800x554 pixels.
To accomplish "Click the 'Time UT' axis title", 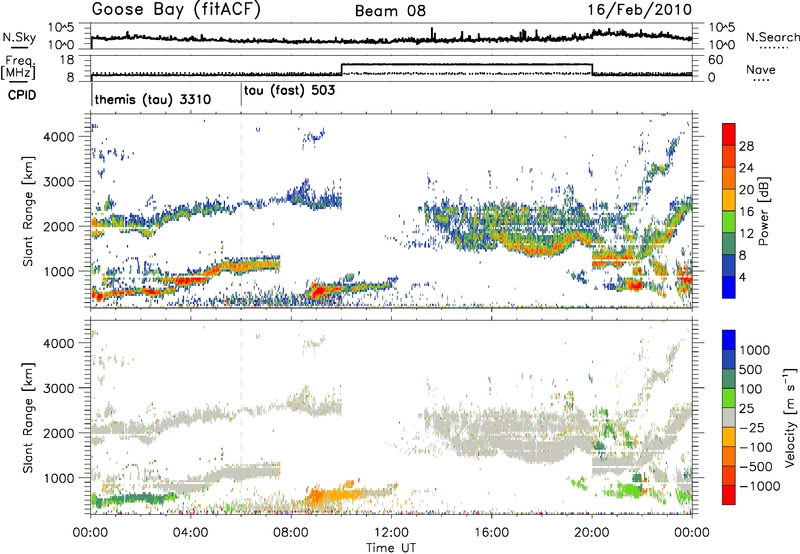I will [391, 548].
